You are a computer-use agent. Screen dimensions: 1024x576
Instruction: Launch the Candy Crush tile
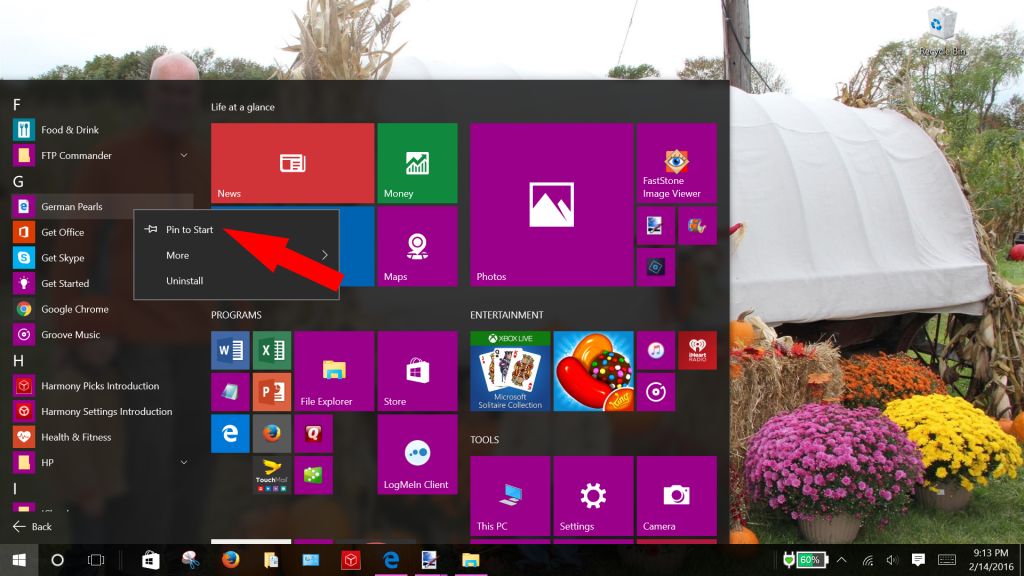[x=593, y=371]
